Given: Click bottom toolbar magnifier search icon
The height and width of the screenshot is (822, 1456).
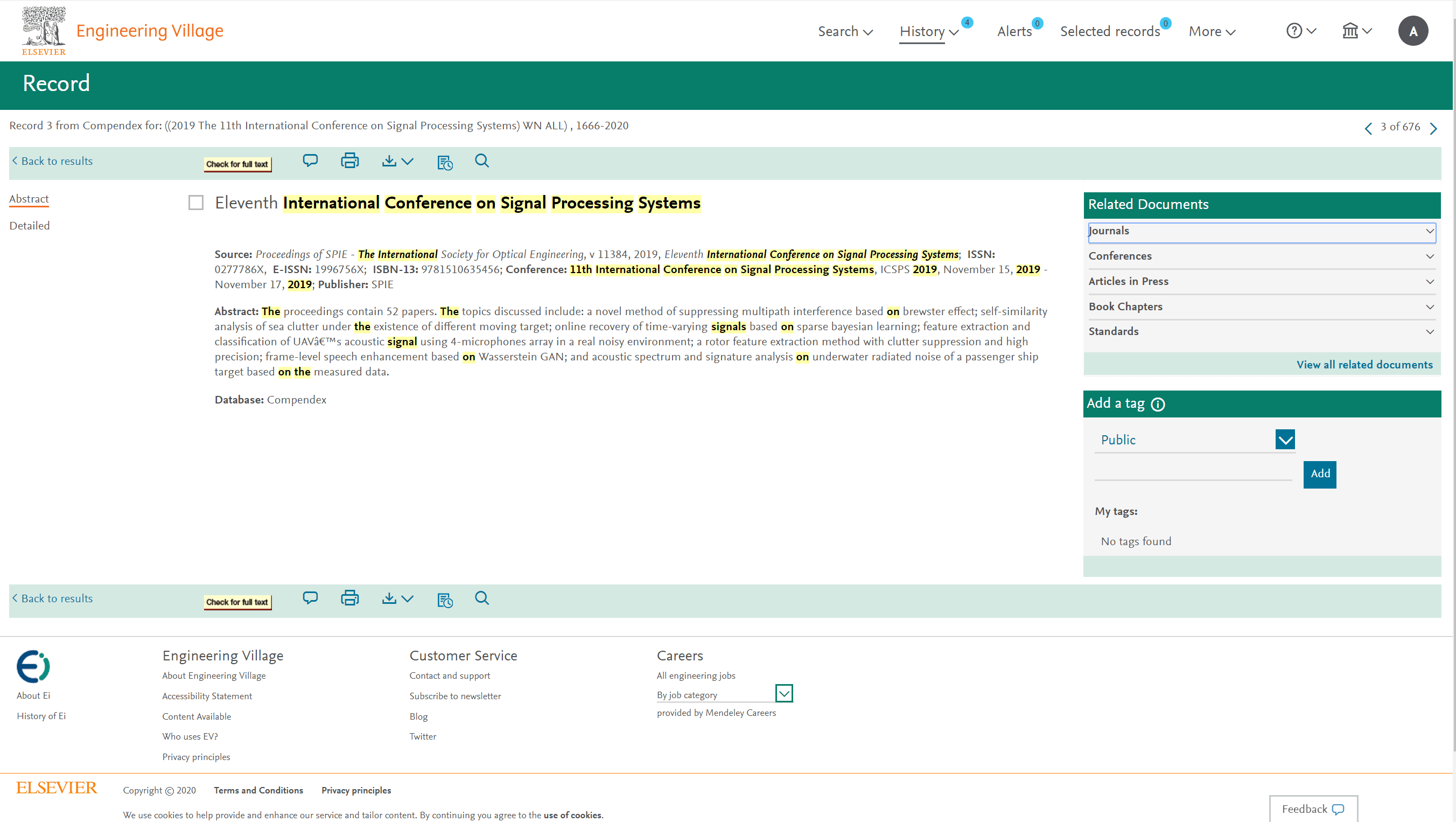Looking at the screenshot, I should 481,598.
